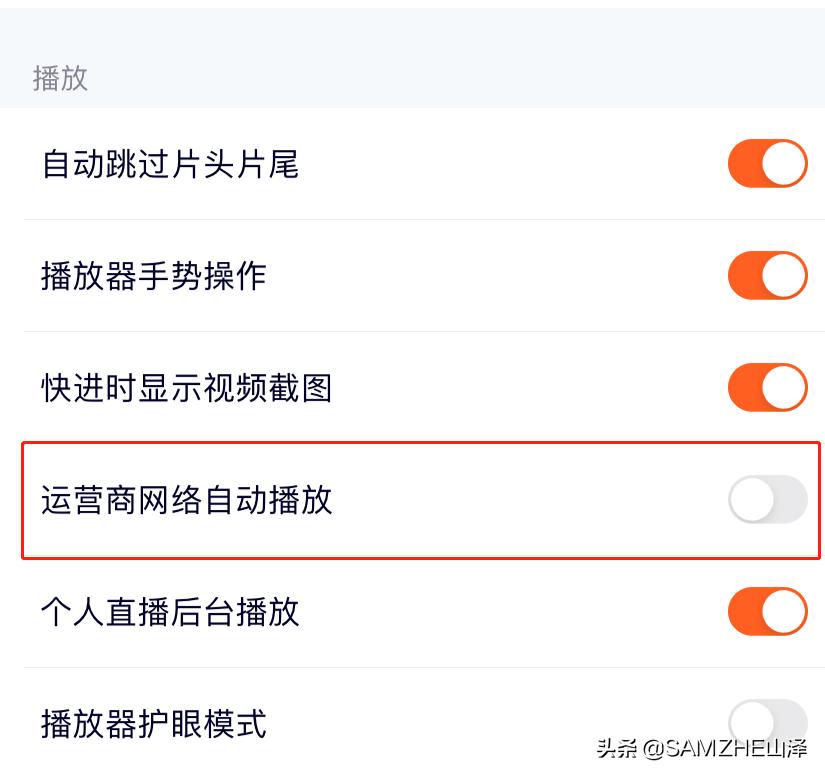
Task: Enable 播放器护眼模式 switch
Action: 767,723
